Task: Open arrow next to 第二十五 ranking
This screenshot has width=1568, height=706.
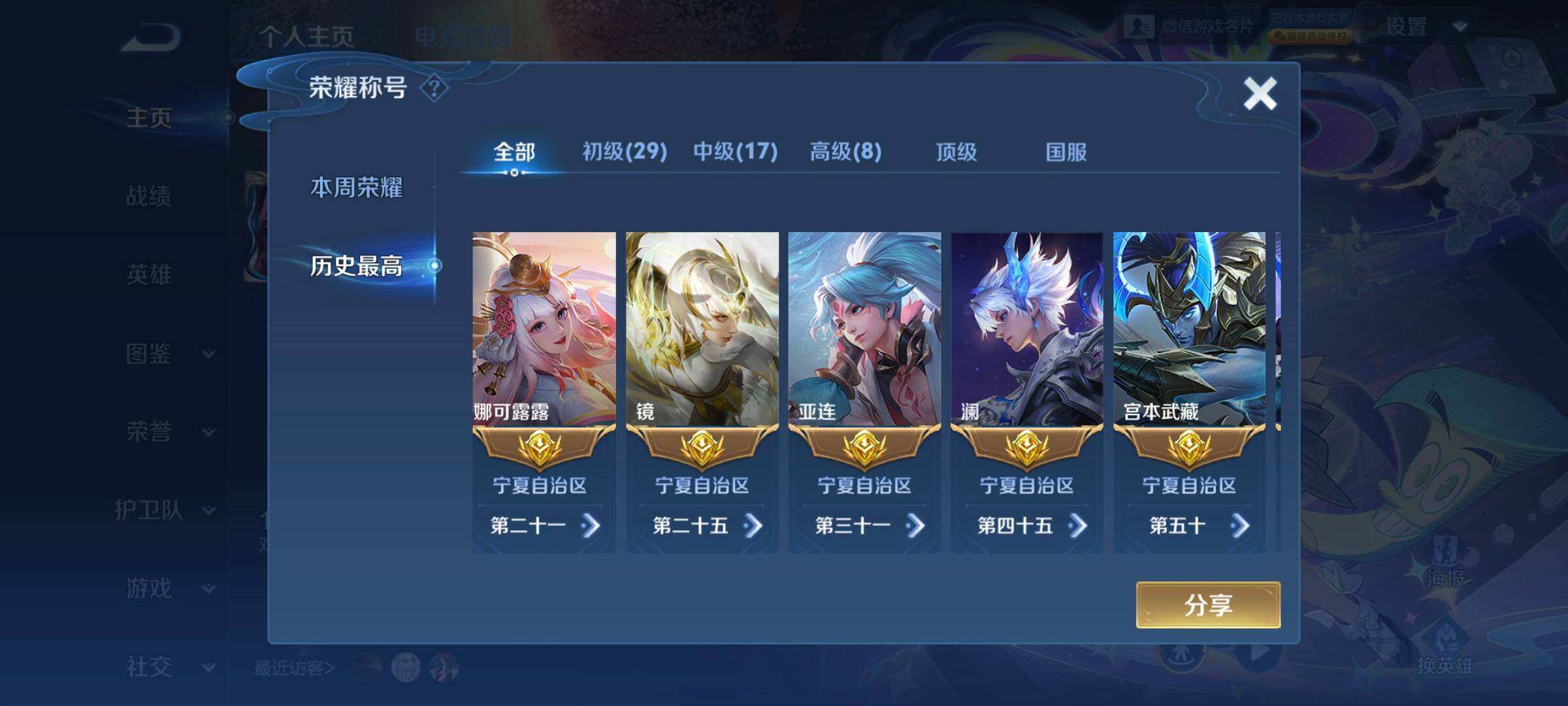Action: click(753, 525)
